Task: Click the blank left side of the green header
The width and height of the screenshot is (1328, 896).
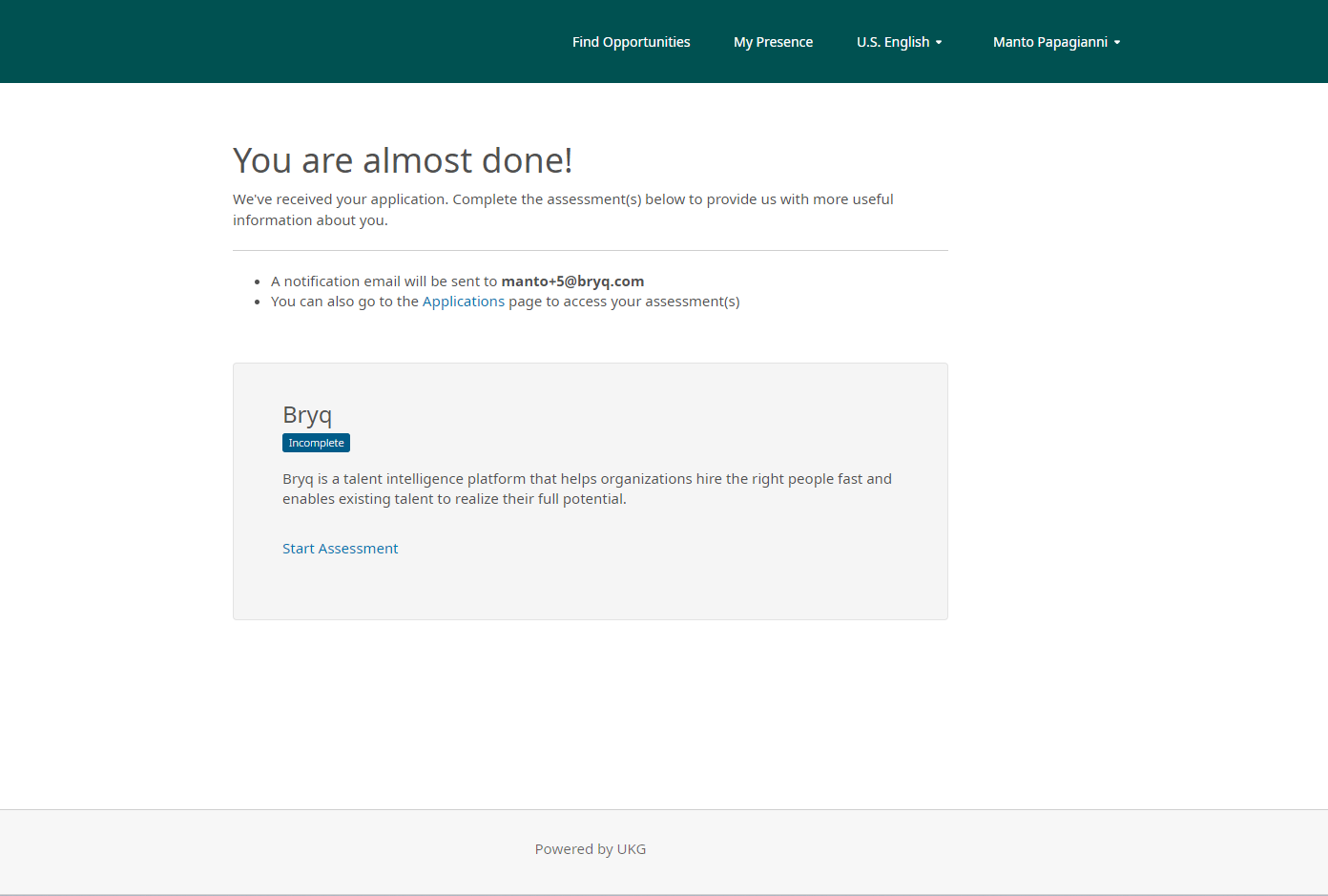Action: tap(239, 42)
